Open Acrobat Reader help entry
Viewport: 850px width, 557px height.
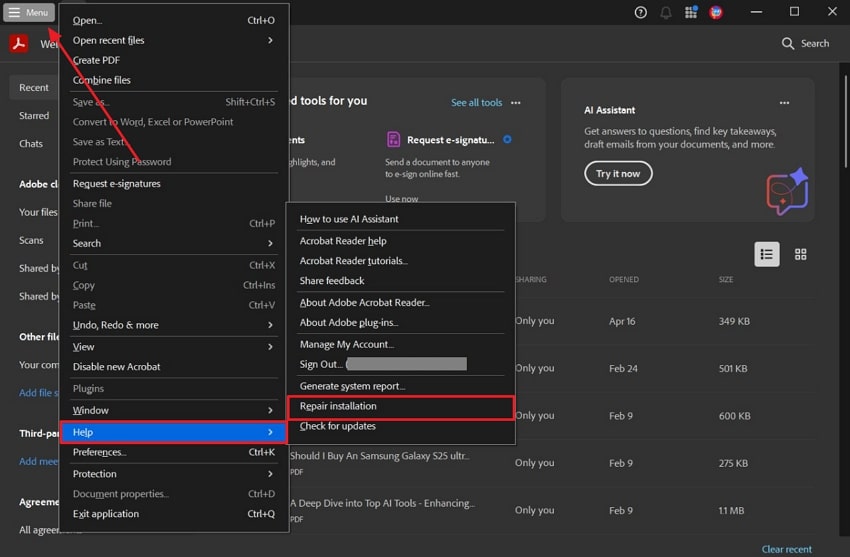pos(401,241)
